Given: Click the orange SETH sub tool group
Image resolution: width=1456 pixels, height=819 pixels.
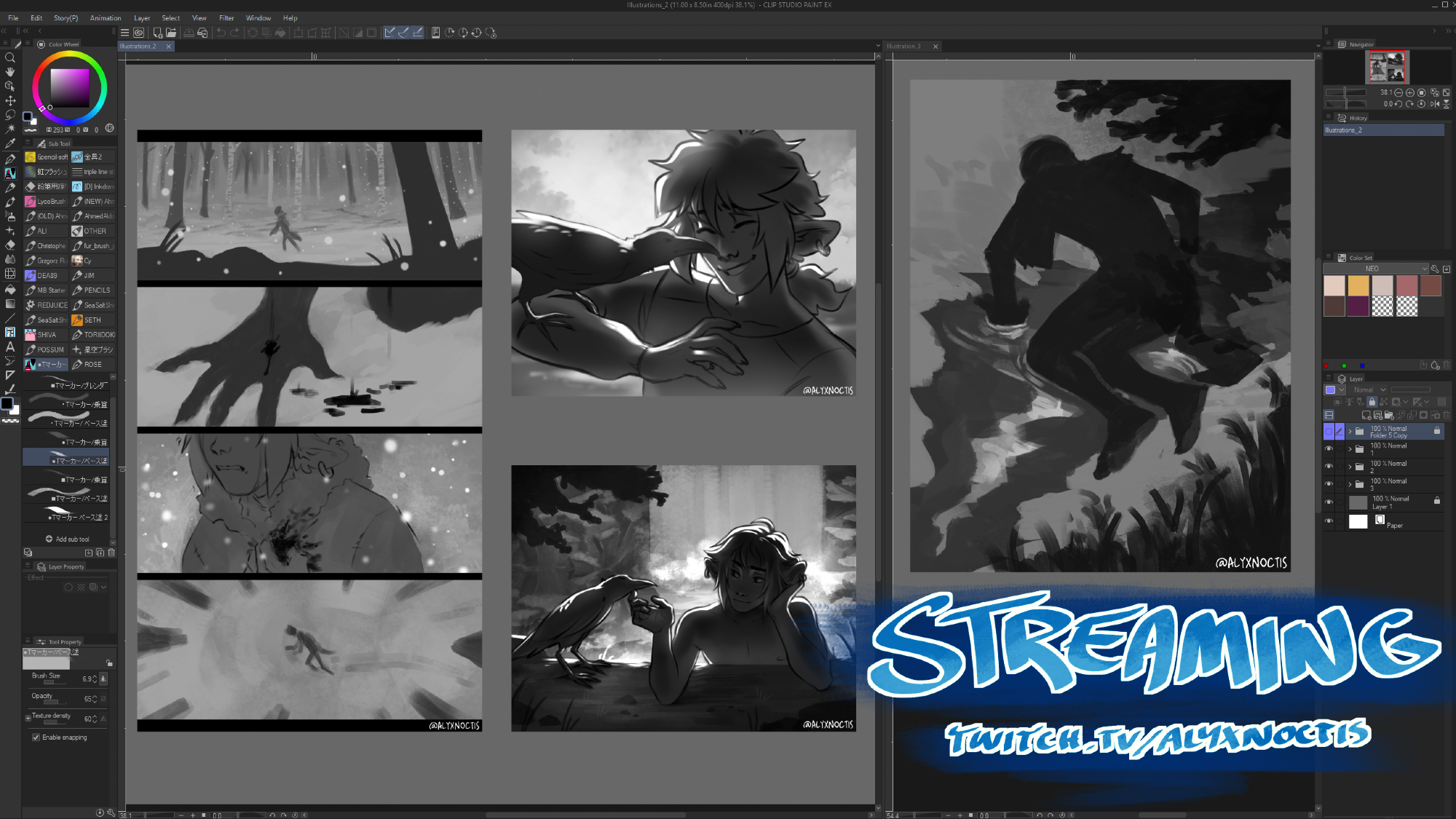Looking at the screenshot, I should [92, 320].
